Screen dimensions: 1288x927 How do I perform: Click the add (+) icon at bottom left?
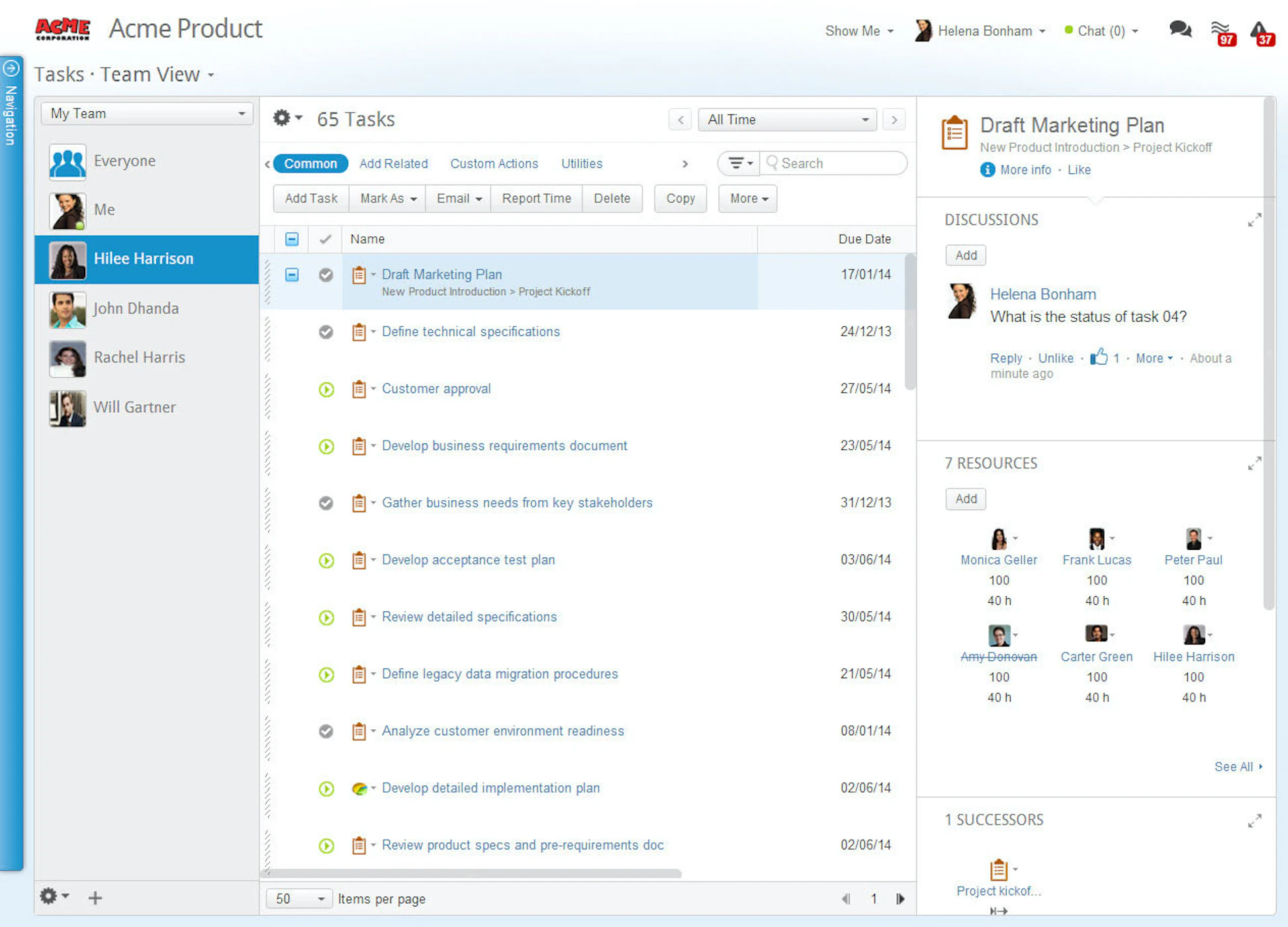click(x=95, y=898)
